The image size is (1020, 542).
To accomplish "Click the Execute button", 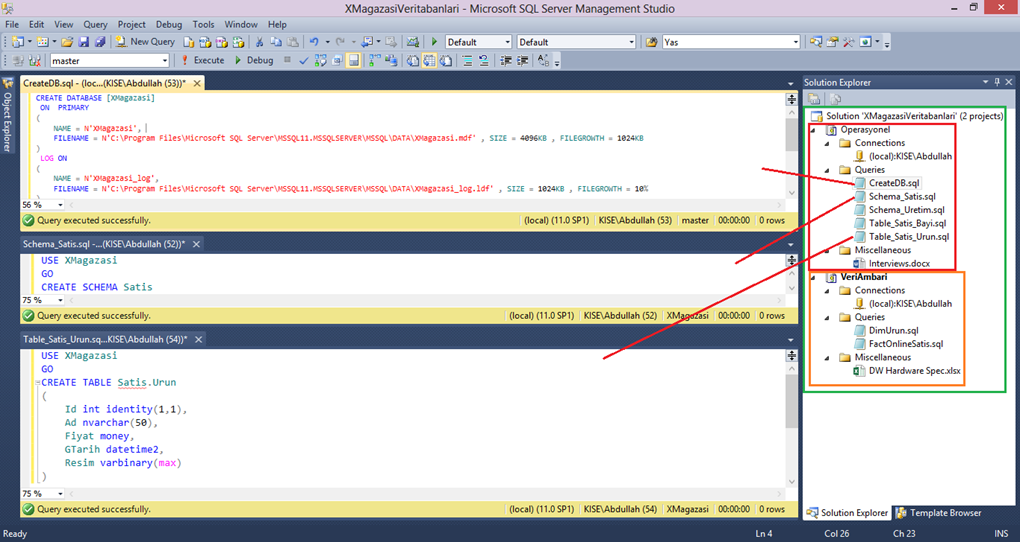I will (202, 61).
